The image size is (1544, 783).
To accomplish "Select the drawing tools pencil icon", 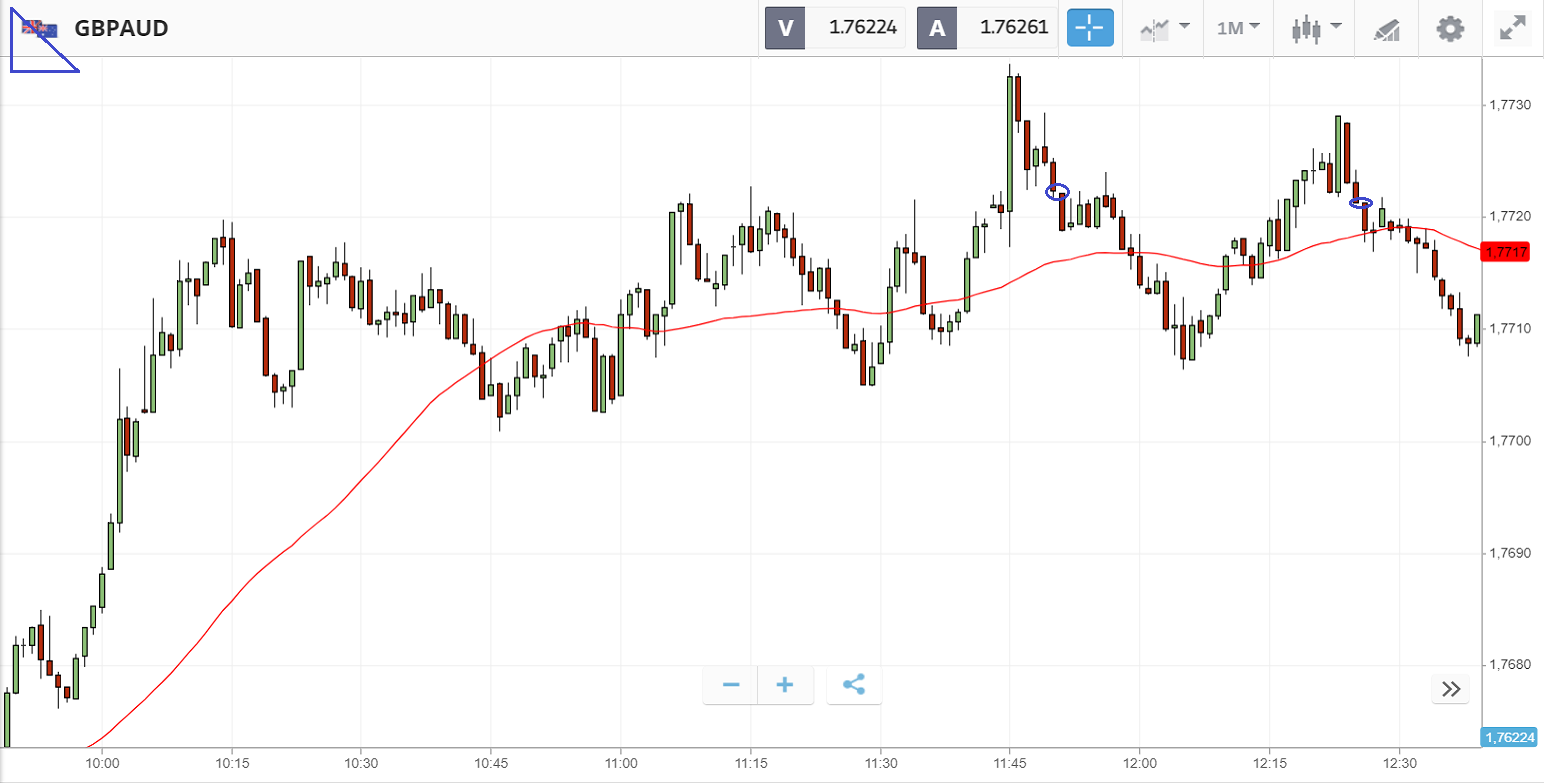I will (x=1386, y=28).
